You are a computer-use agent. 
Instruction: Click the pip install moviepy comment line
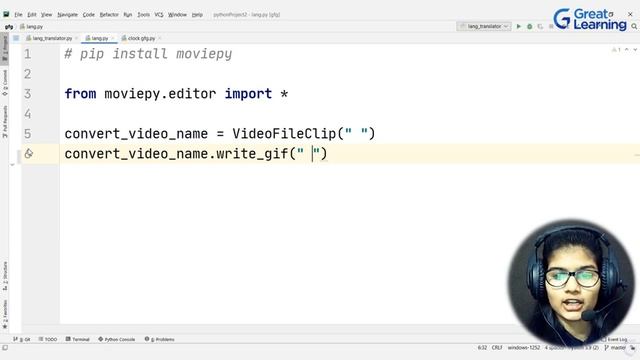point(148,54)
